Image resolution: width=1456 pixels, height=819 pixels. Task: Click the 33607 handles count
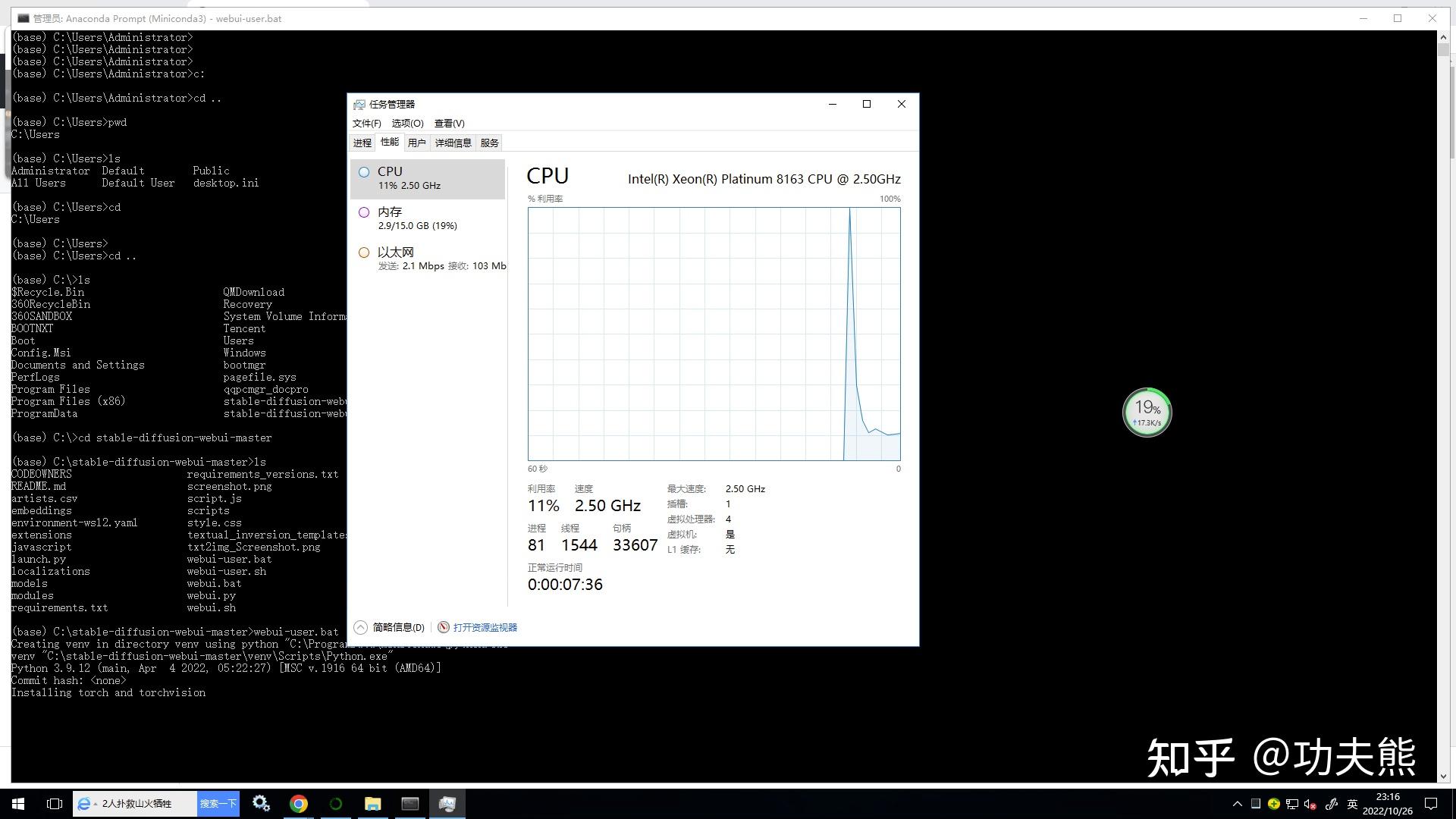point(635,545)
